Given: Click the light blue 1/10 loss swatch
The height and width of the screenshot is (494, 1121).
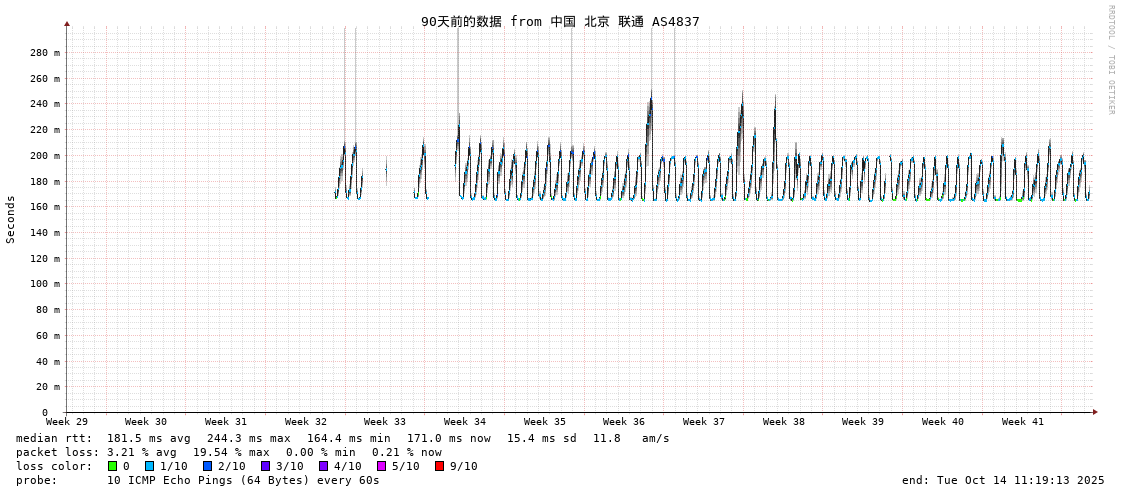Looking at the screenshot, I should [x=150, y=466].
